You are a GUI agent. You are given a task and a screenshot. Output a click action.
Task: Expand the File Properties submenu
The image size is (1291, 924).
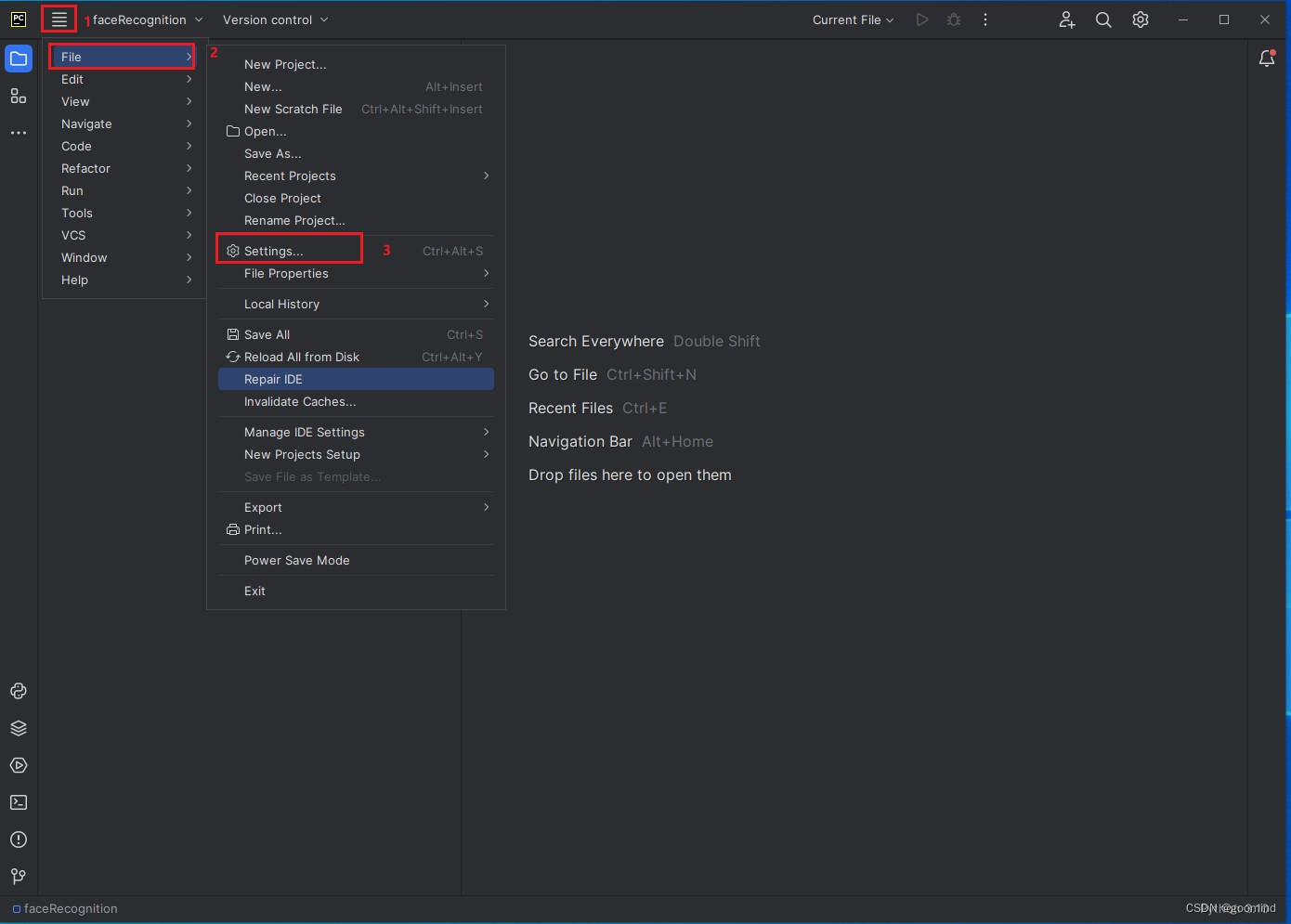(356, 273)
